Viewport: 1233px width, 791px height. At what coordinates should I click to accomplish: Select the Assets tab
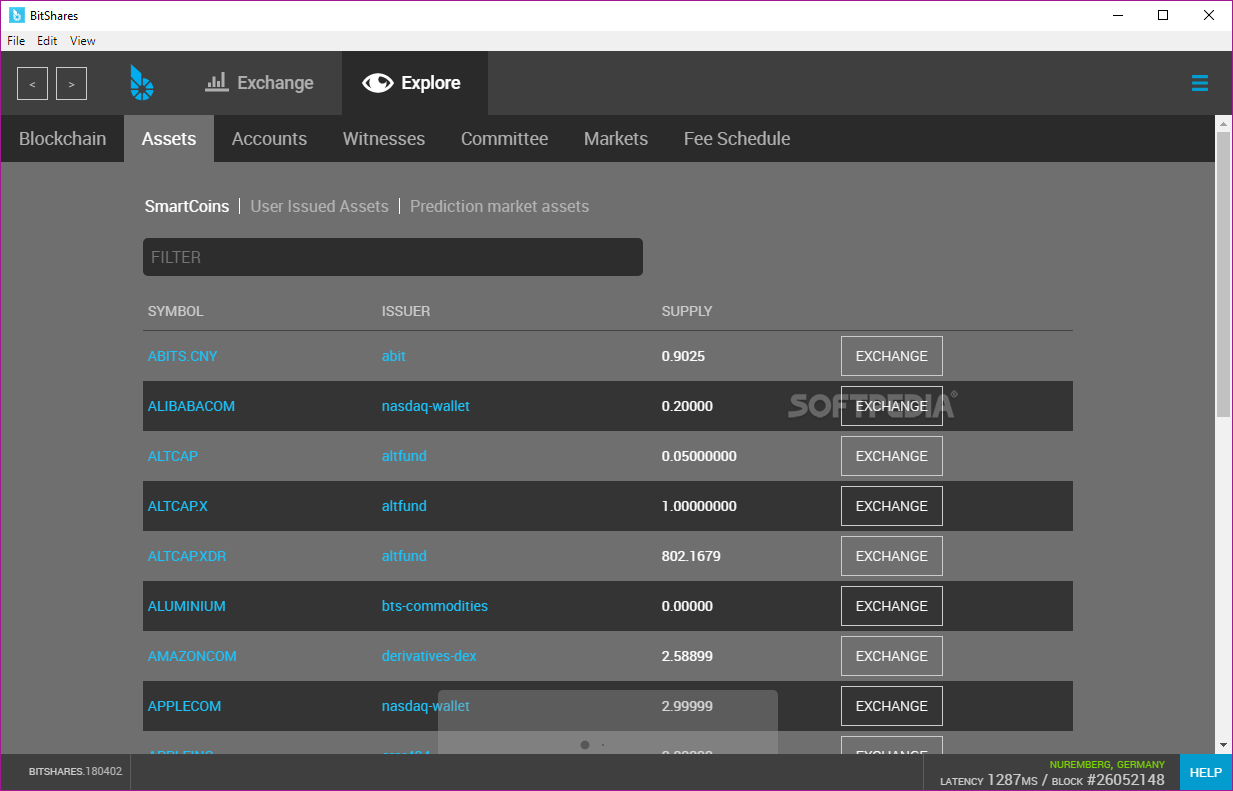click(169, 139)
